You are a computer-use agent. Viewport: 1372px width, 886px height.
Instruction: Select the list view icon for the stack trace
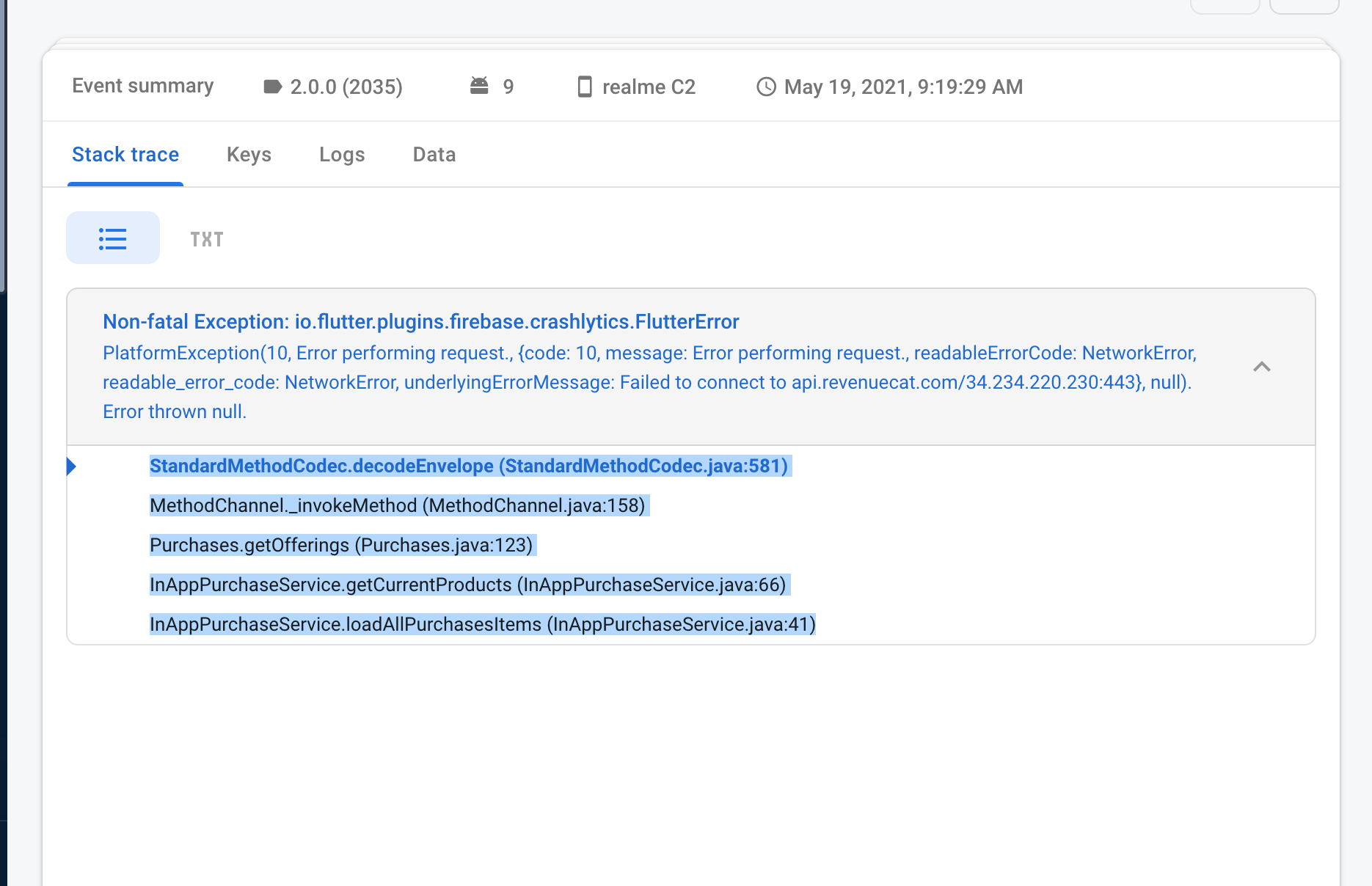[x=112, y=237]
